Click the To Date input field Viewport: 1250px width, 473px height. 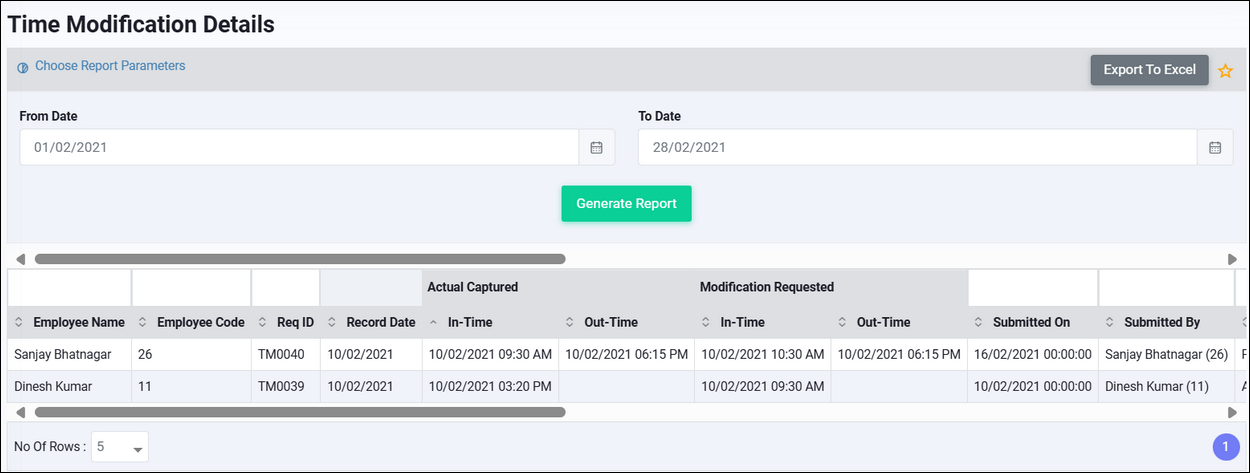(x=917, y=147)
